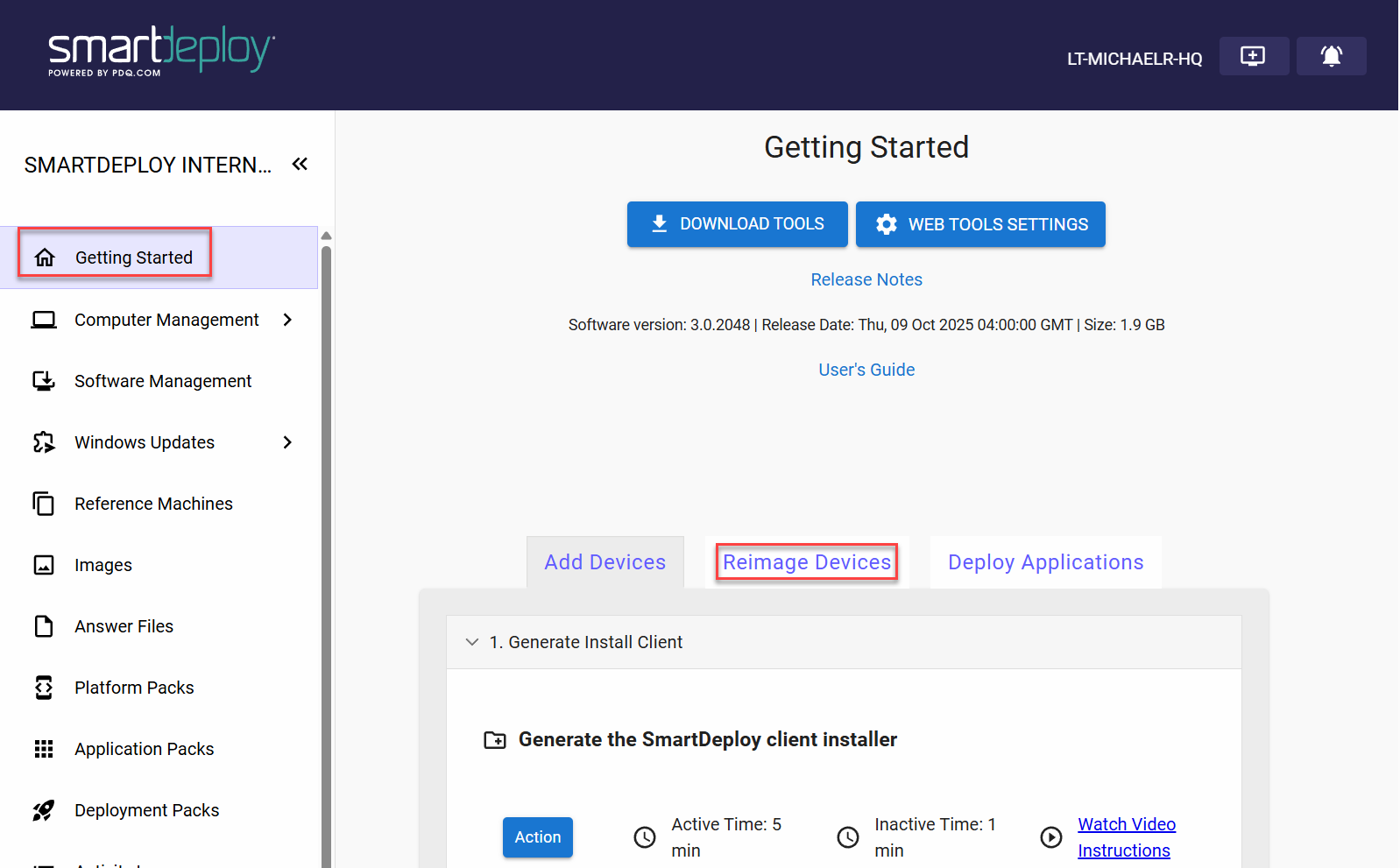Click the Application Packs grid icon

(44, 749)
